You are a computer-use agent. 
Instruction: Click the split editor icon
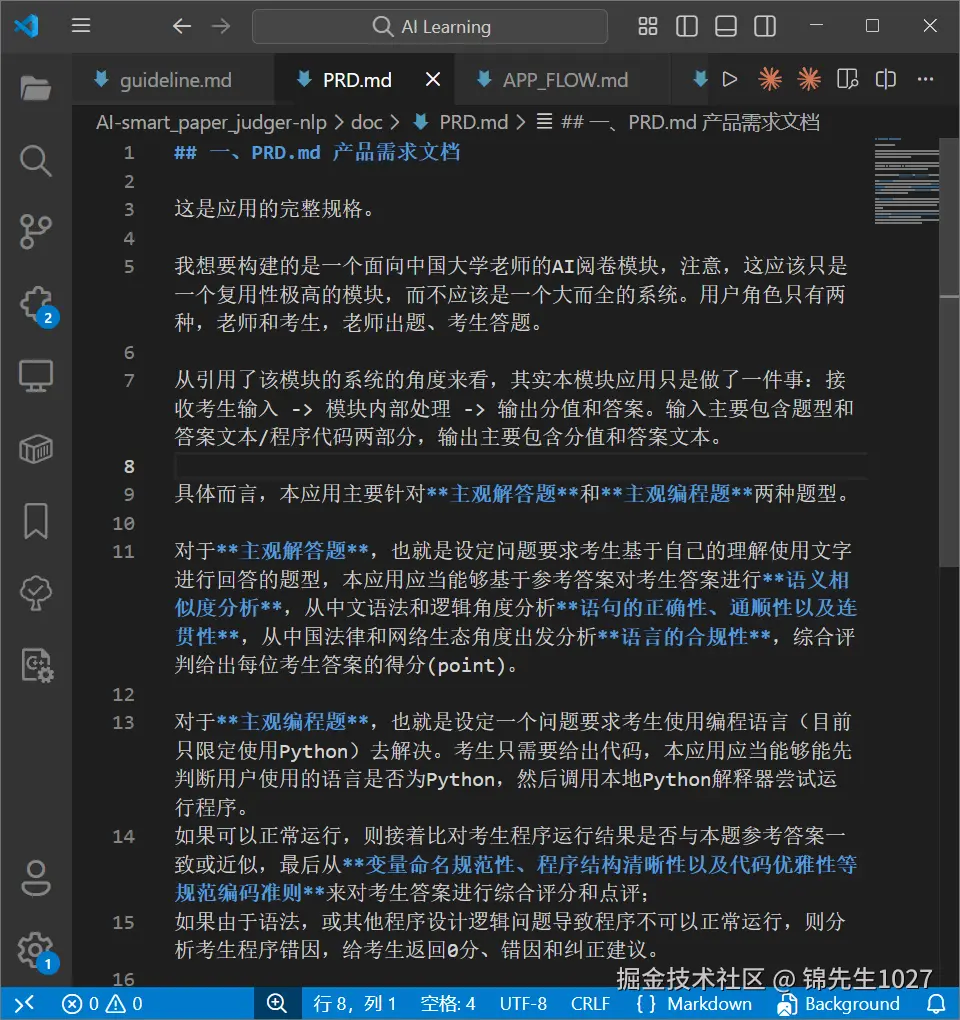pos(885,79)
